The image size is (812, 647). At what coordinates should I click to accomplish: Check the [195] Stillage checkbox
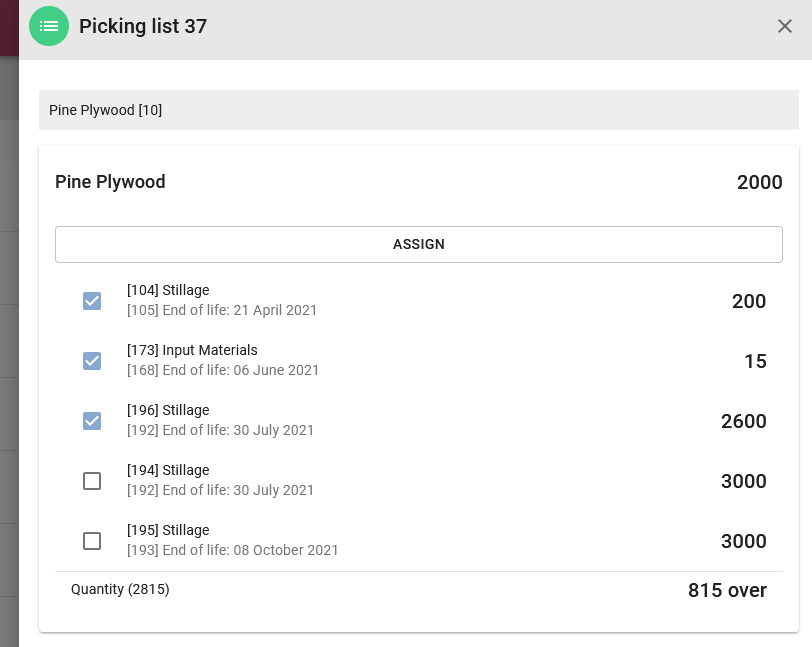click(92, 541)
